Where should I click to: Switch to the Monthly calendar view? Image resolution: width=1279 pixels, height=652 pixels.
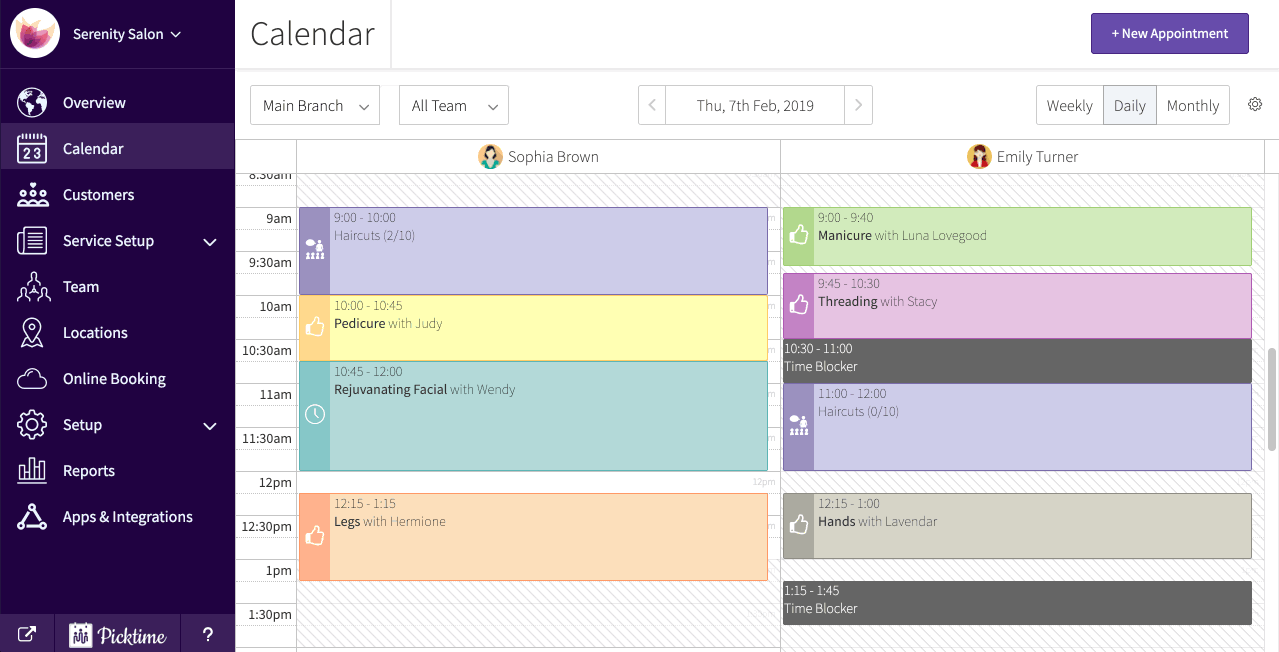(1192, 105)
